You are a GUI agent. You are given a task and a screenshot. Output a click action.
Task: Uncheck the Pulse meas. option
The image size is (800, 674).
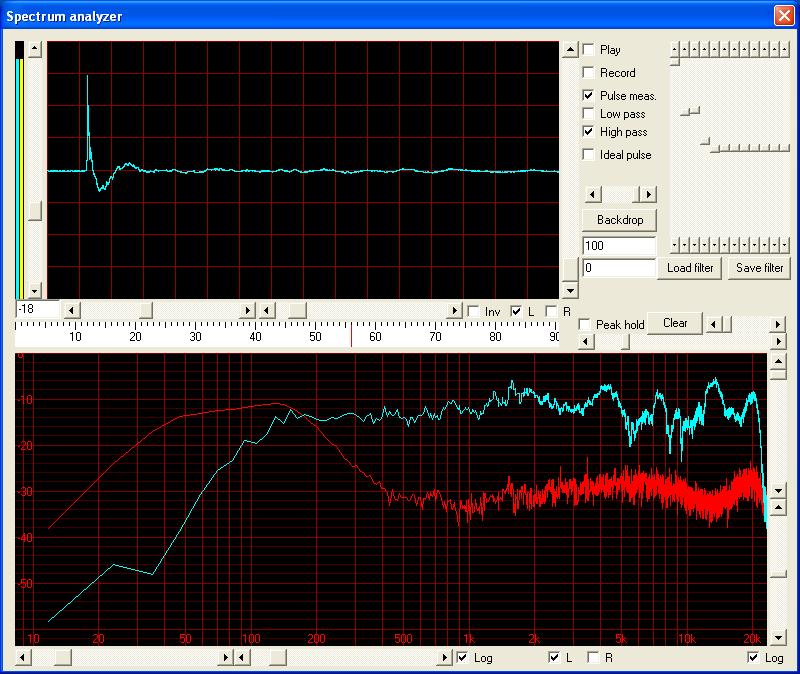588,95
